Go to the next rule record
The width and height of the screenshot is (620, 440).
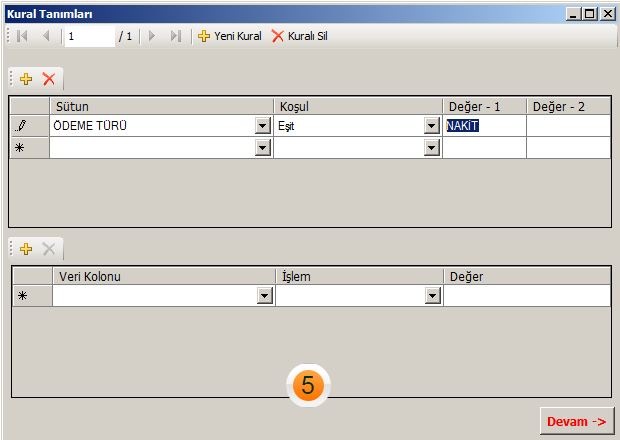[x=152, y=36]
